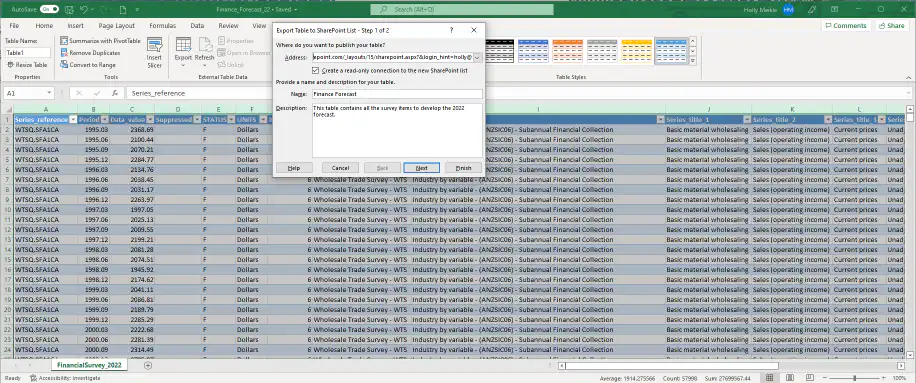The height and width of the screenshot is (383, 916).
Task: Select the black table style thumbnail
Action: (x=499, y=51)
